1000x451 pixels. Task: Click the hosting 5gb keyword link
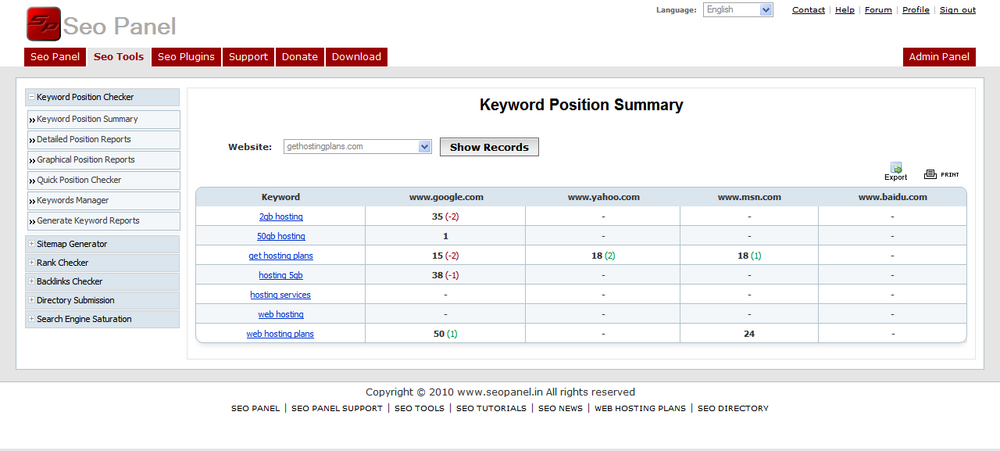click(x=281, y=275)
